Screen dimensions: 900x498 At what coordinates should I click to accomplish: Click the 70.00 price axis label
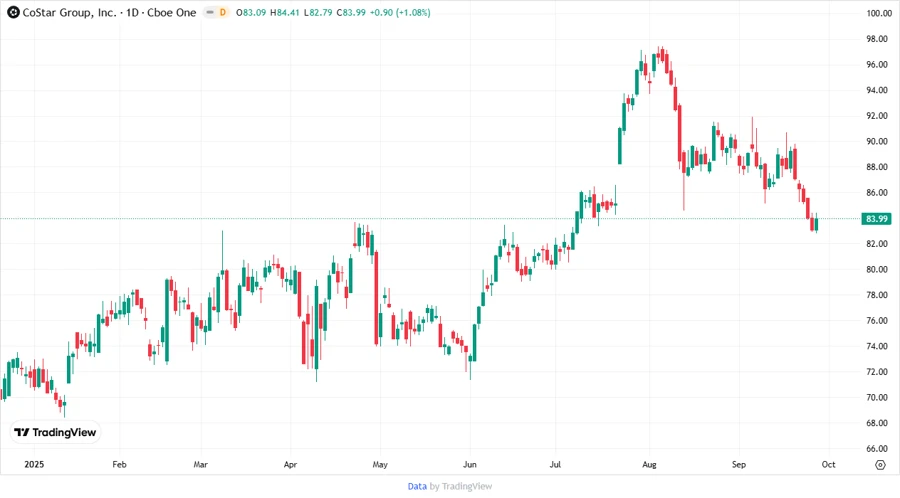[876, 397]
